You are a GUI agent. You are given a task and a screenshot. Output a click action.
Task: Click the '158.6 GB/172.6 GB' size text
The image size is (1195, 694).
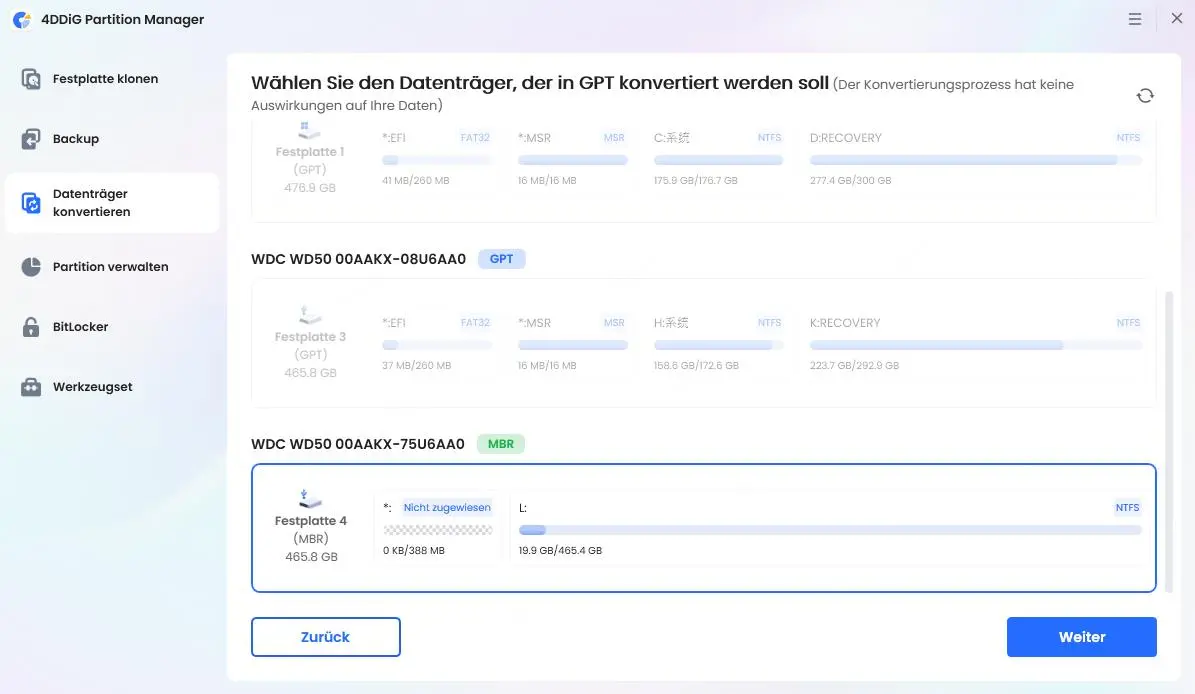pyautogui.click(x=696, y=366)
